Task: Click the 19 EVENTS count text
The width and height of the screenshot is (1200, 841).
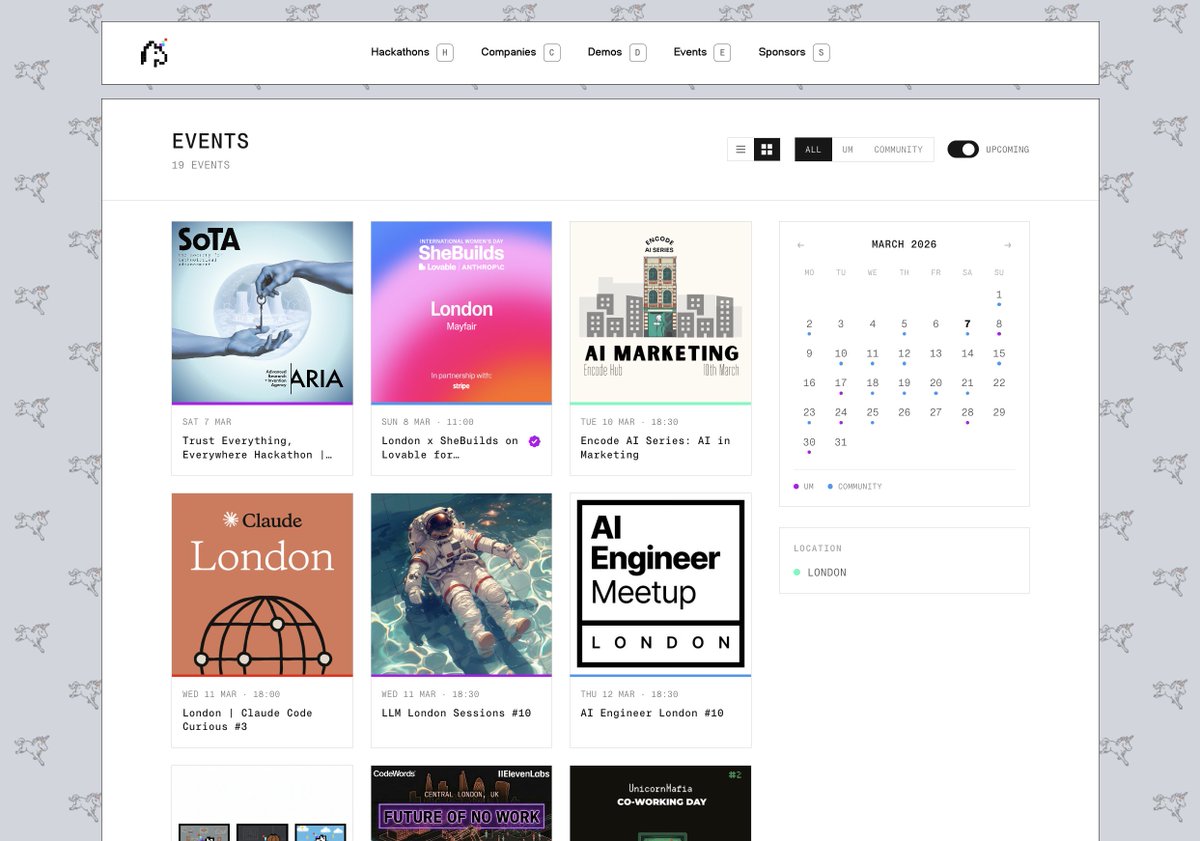Action: pos(201,166)
